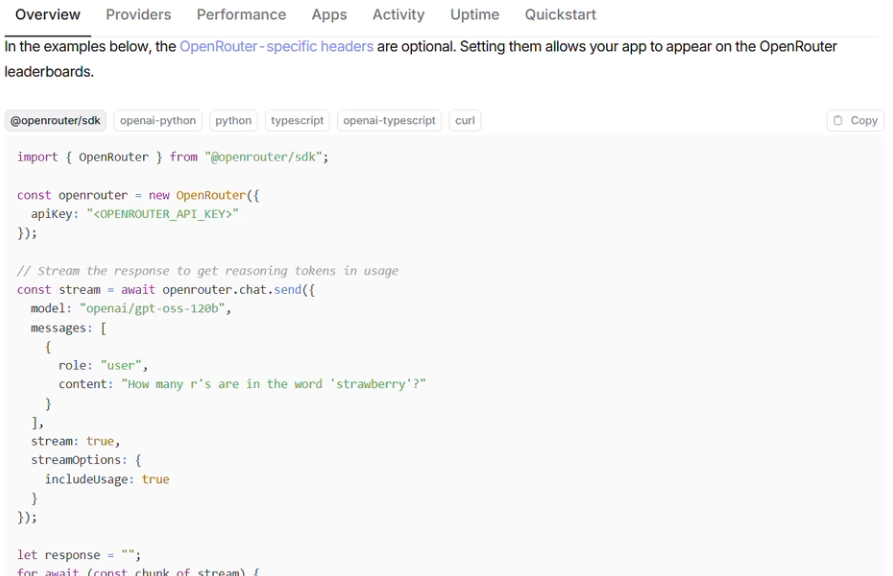
Task: Click the 'const openrouter' declaration line
Action: 138,195
